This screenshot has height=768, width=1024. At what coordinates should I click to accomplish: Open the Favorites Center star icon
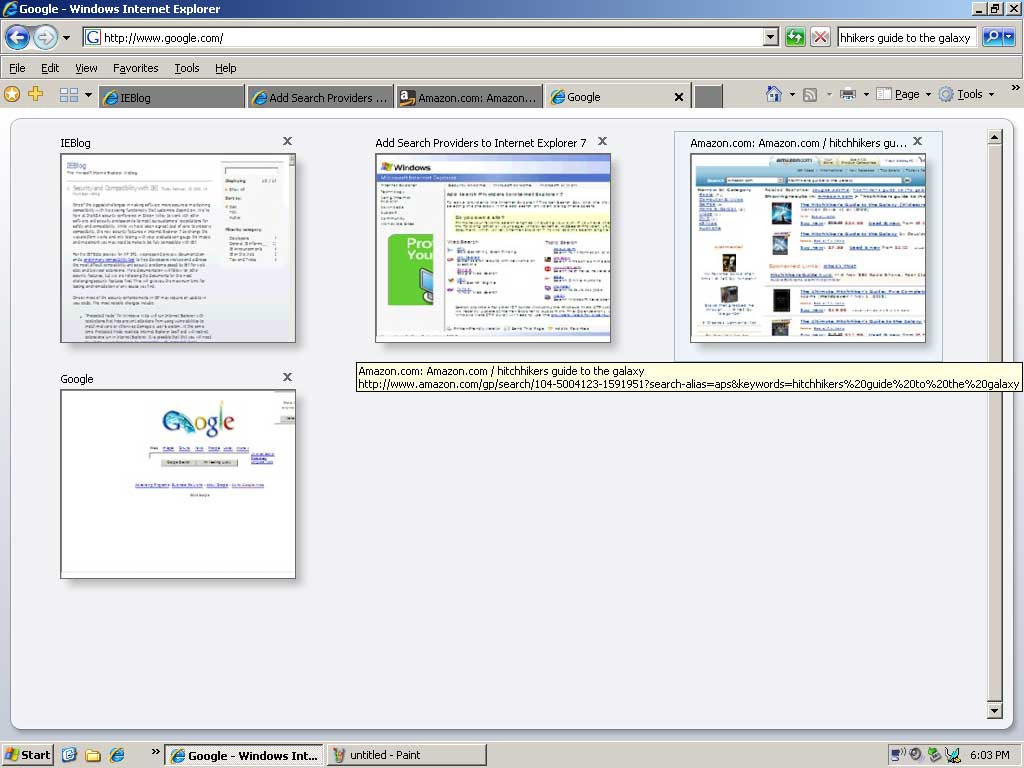(x=12, y=95)
